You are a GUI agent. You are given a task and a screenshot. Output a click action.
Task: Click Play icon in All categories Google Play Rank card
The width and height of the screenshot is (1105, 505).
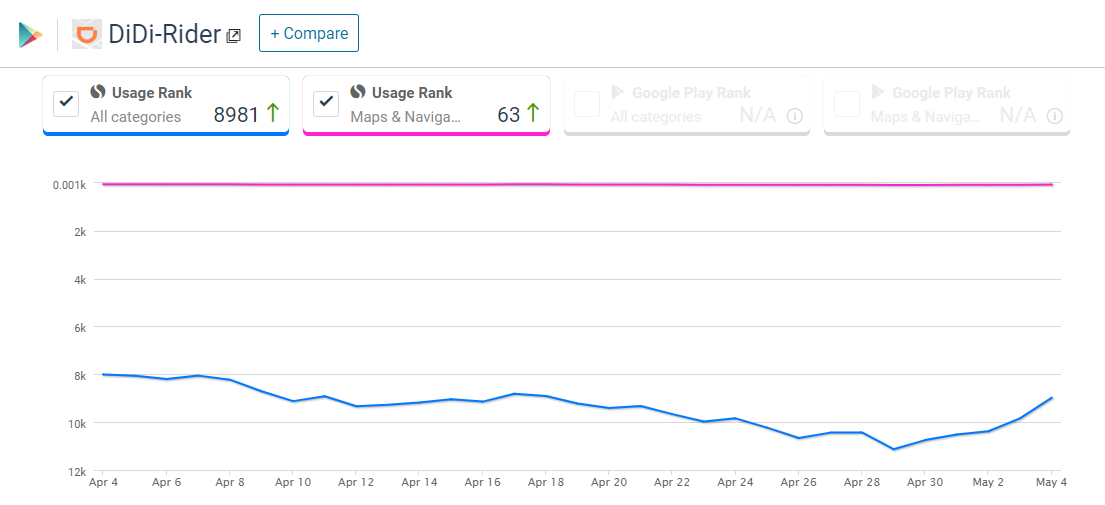coord(618,92)
